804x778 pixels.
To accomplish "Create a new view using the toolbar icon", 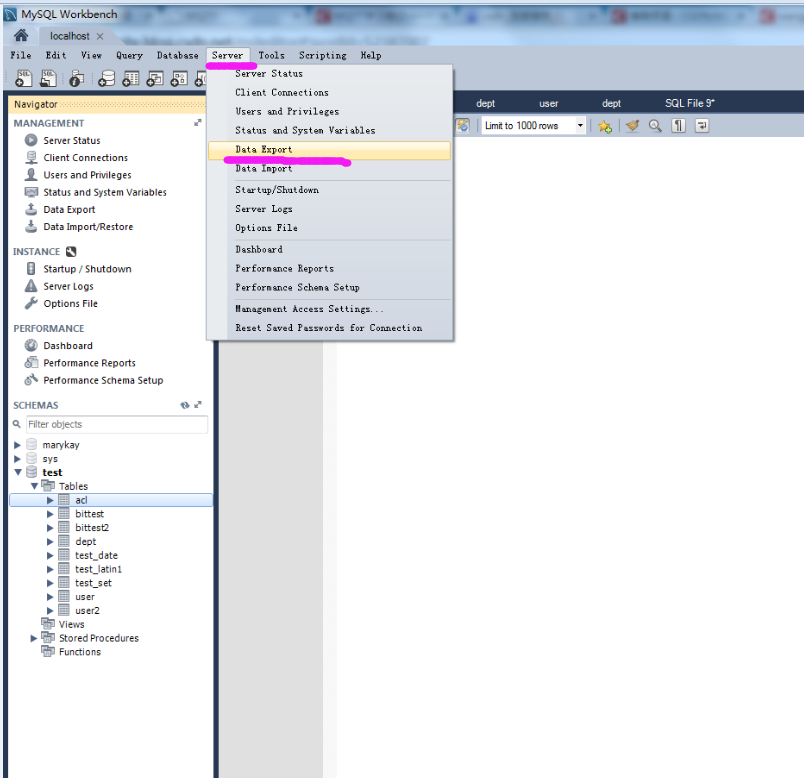I will click(x=154, y=78).
